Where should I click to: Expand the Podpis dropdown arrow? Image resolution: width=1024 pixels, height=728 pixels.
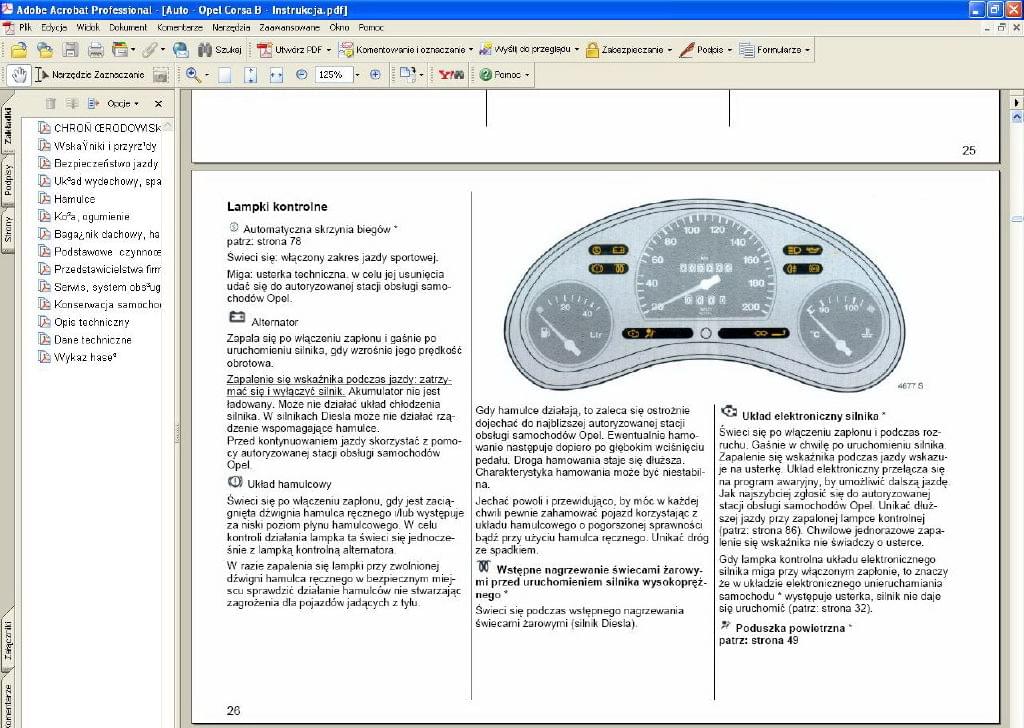pos(729,50)
